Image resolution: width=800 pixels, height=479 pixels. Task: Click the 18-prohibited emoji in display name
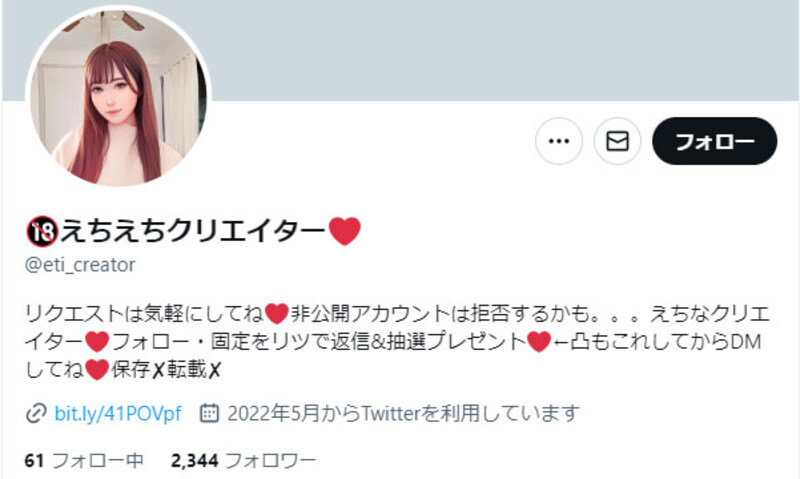click(x=42, y=232)
